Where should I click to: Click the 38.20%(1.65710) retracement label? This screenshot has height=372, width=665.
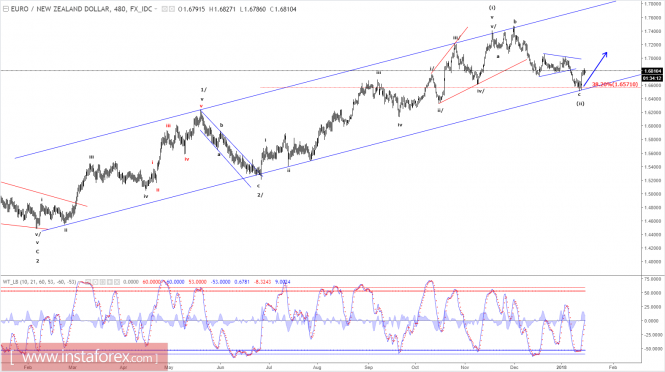click(x=615, y=84)
